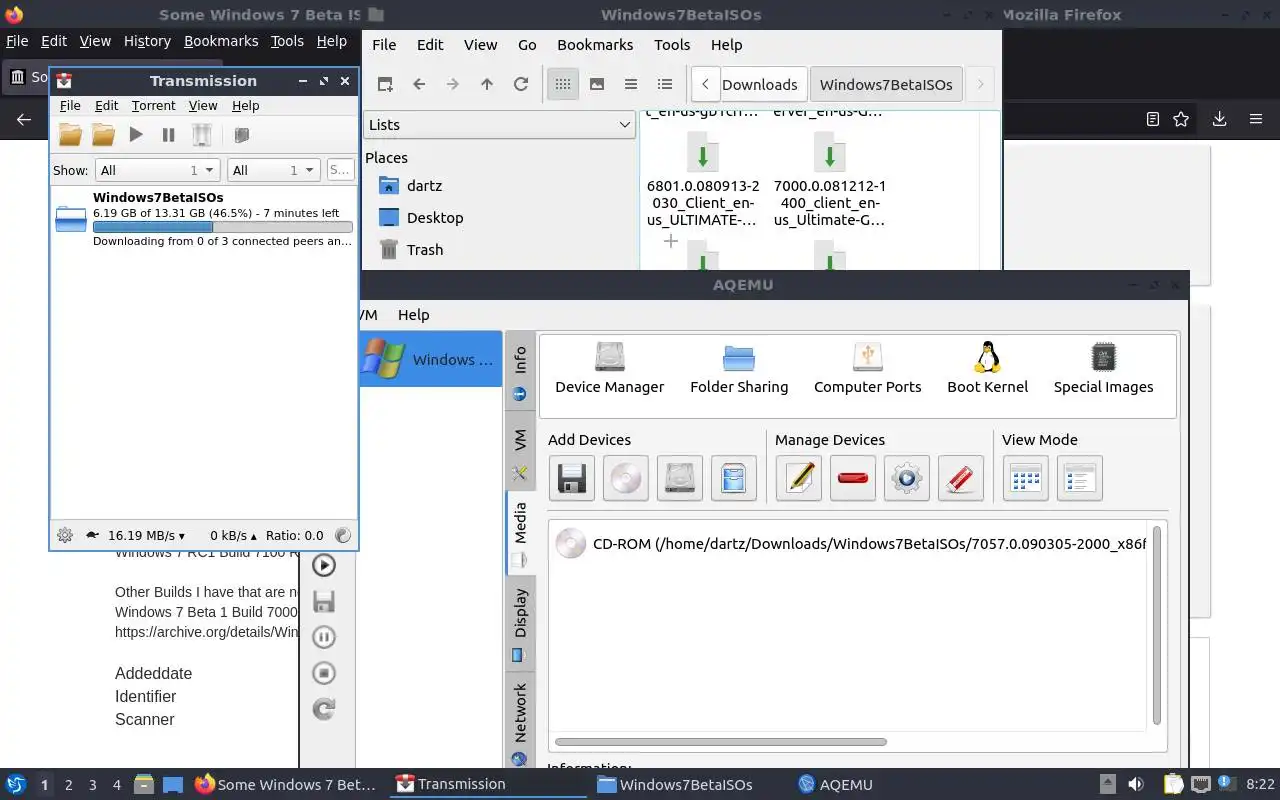Switch file manager to icon grid view
Screen dimensions: 1280x800
563,84
